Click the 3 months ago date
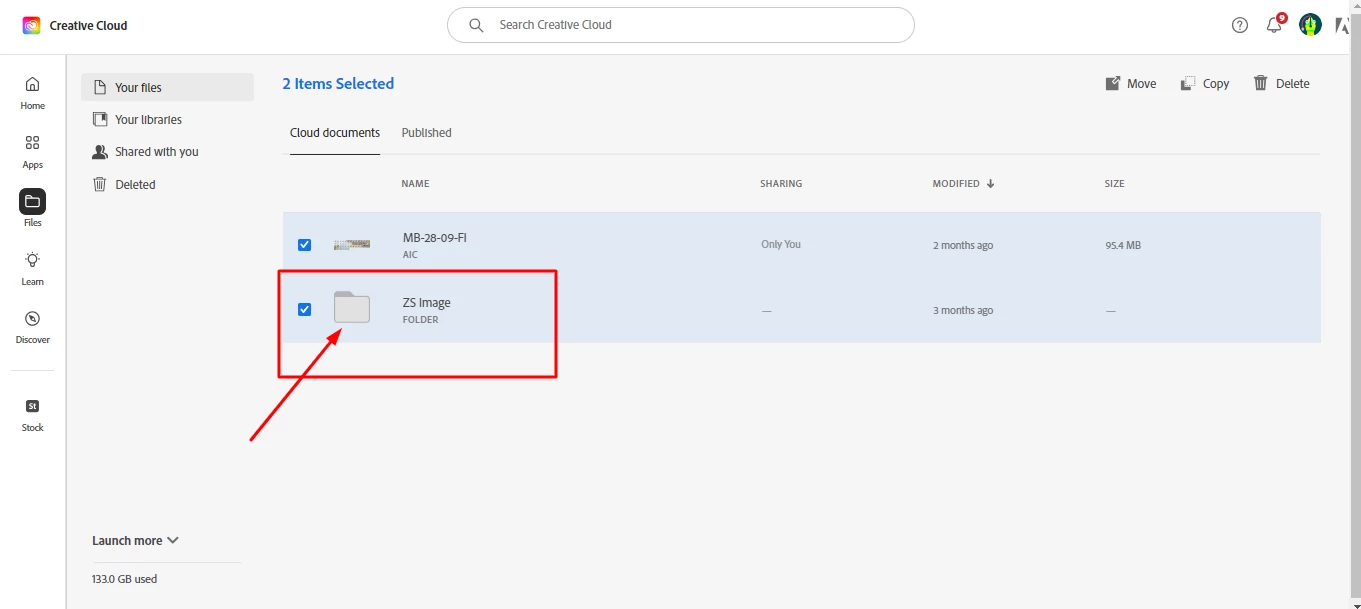This screenshot has width=1361, height=609. coord(963,310)
